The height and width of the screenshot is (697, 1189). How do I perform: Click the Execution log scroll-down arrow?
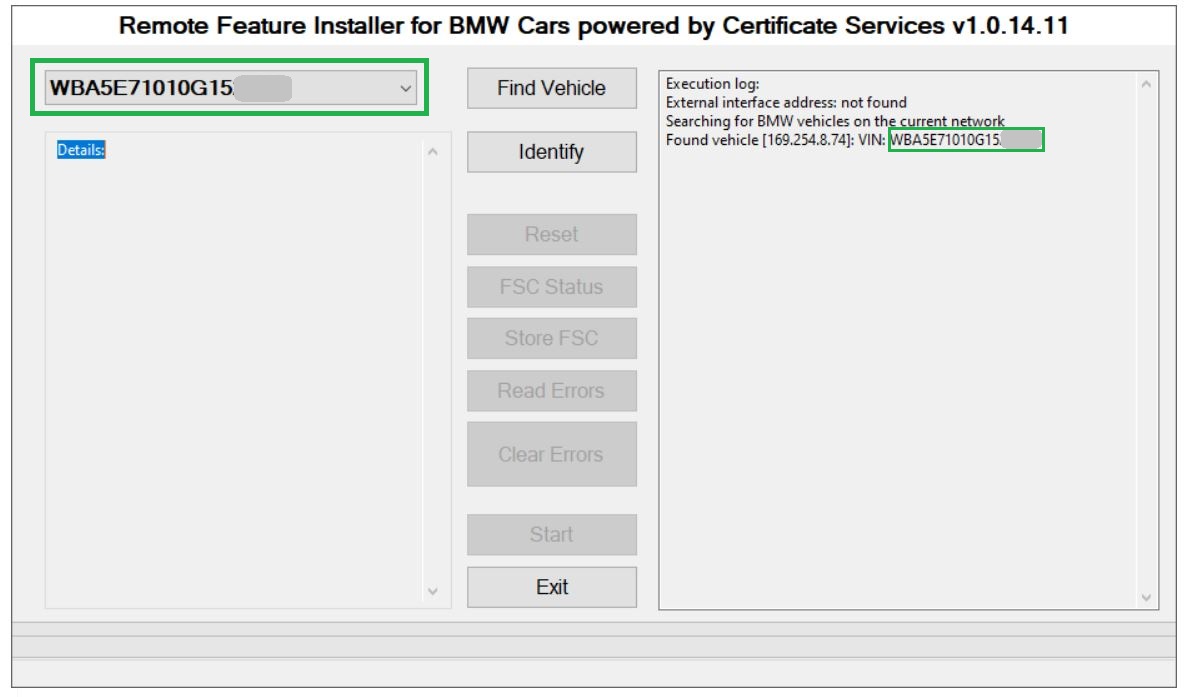coord(1146,597)
